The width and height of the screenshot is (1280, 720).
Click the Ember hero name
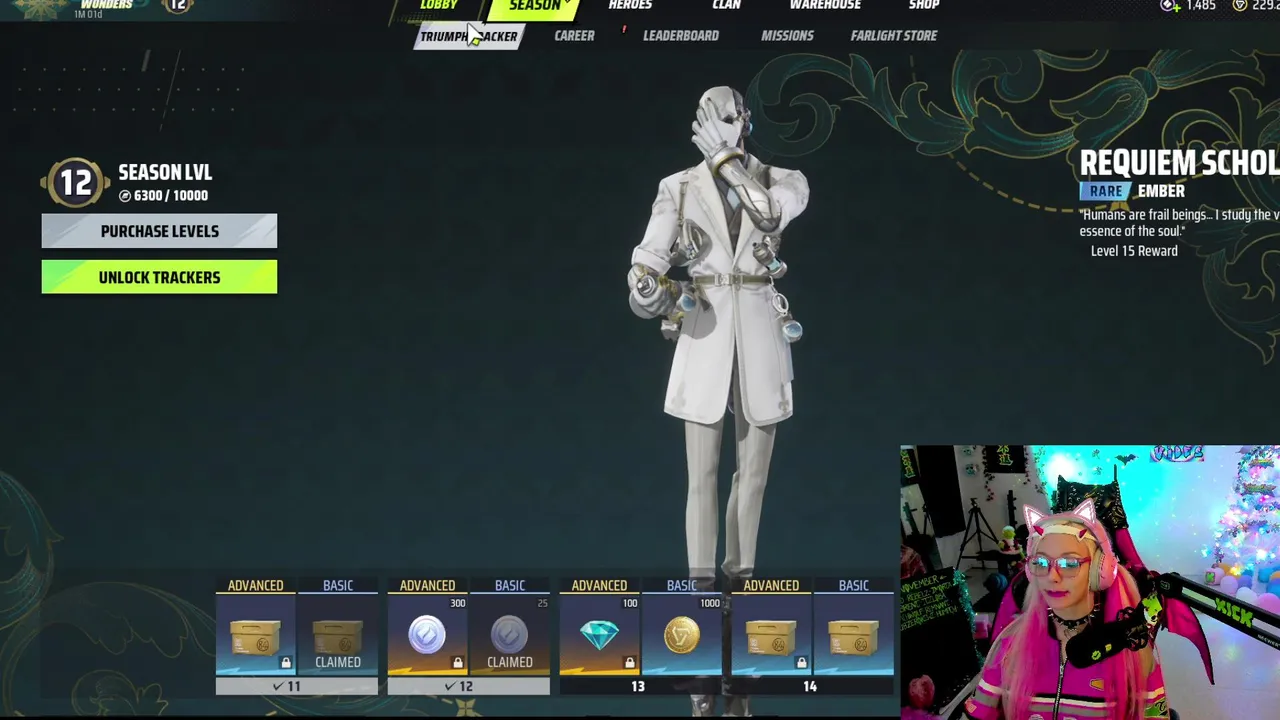click(x=1161, y=191)
